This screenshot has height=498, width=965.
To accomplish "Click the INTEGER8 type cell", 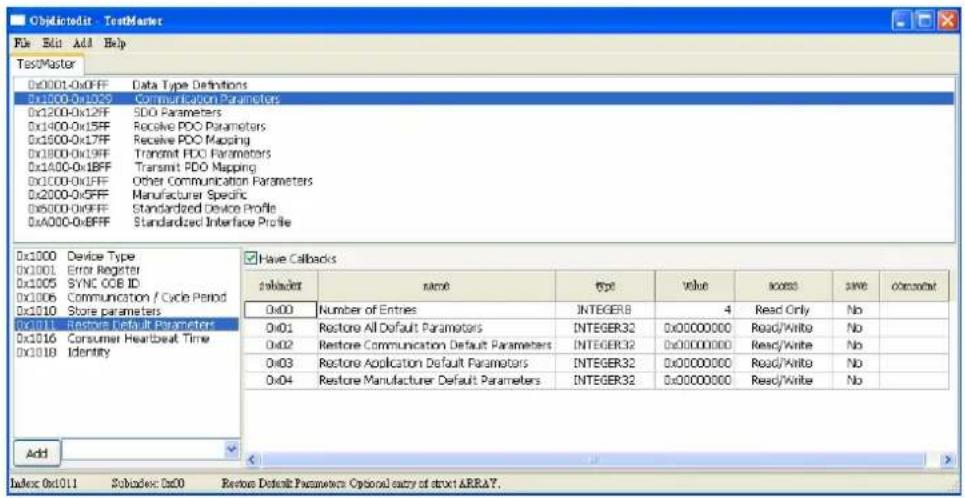I will [605, 310].
